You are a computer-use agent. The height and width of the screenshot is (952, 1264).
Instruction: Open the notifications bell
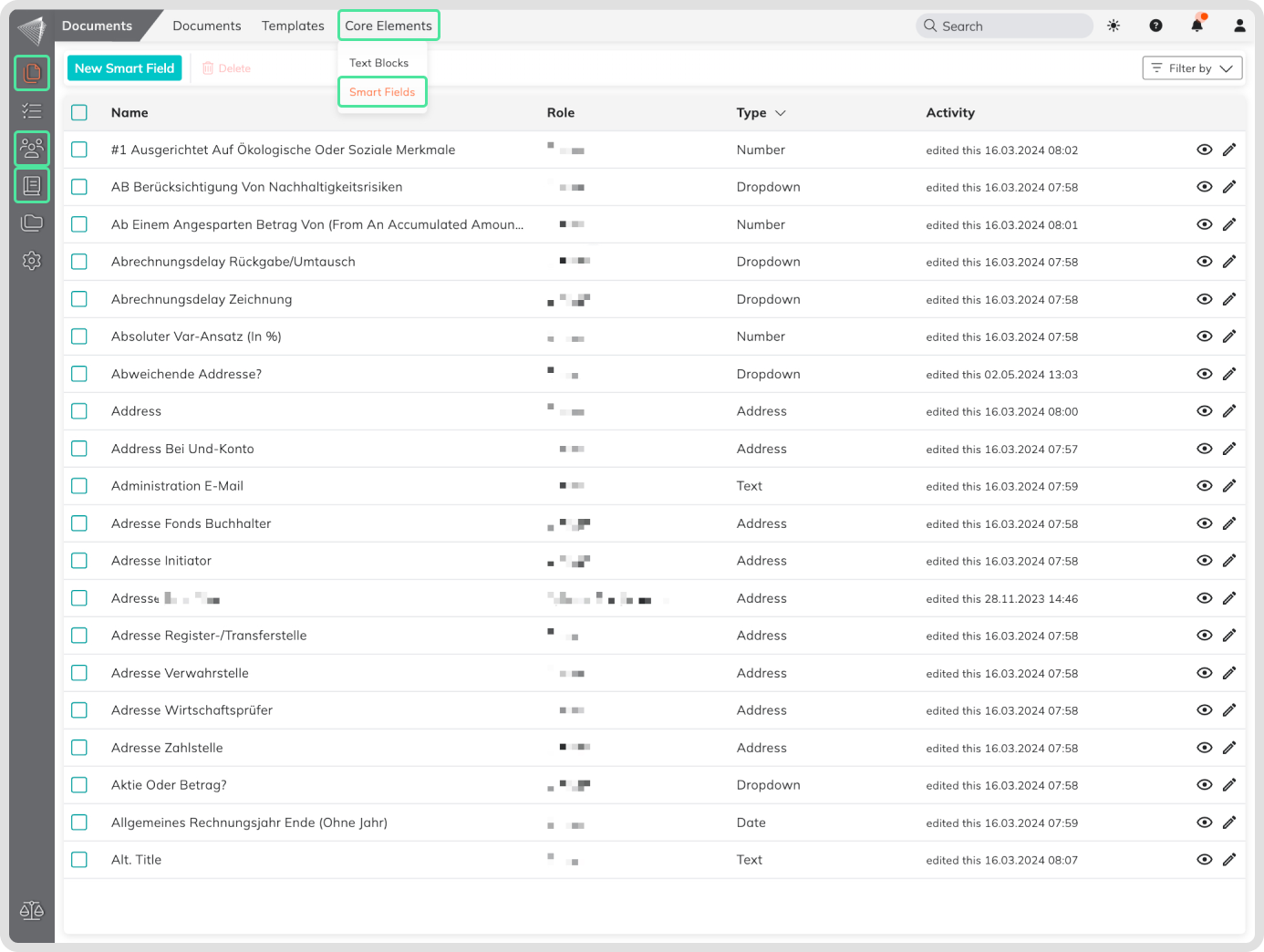tap(1197, 26)
